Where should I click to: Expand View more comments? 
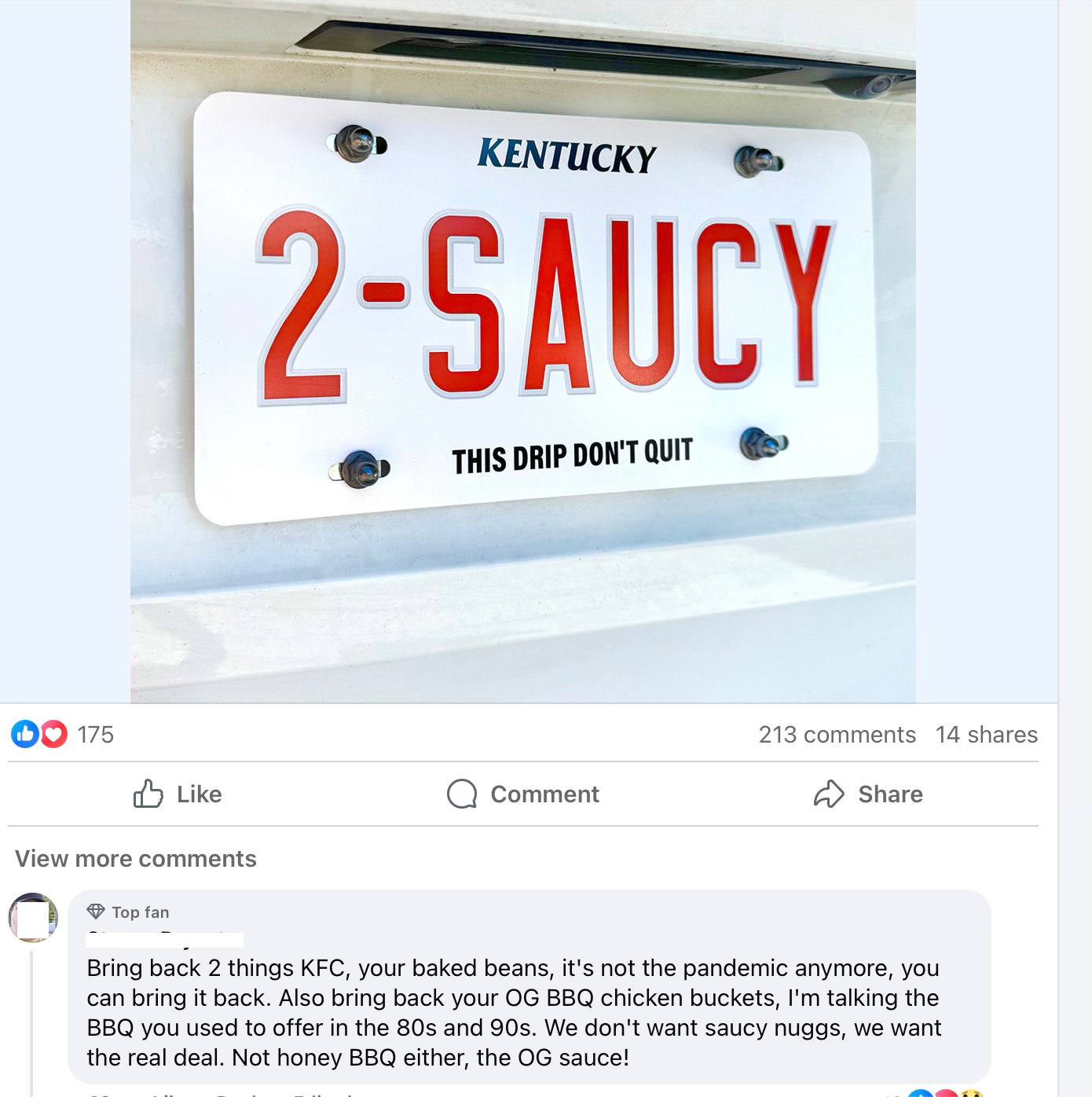point(136,858)
